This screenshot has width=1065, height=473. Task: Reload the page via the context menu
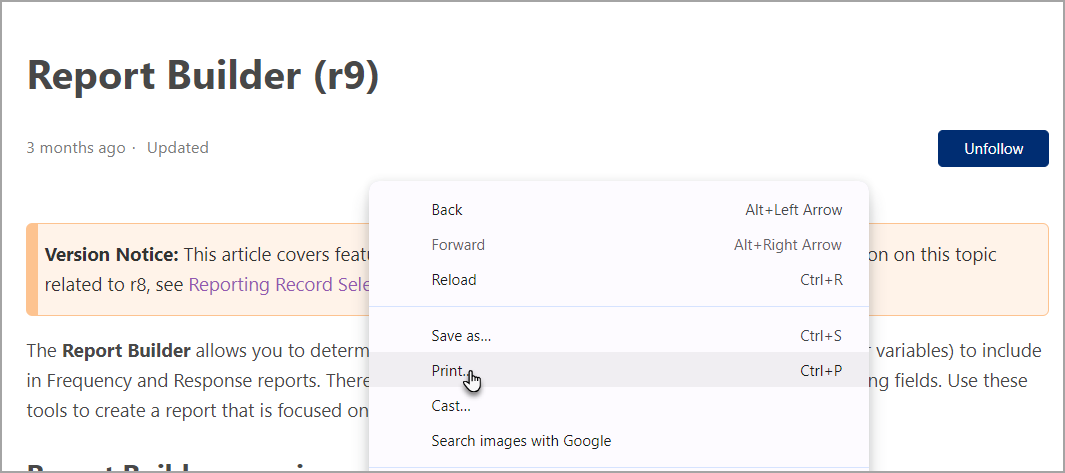pos(619,280)
